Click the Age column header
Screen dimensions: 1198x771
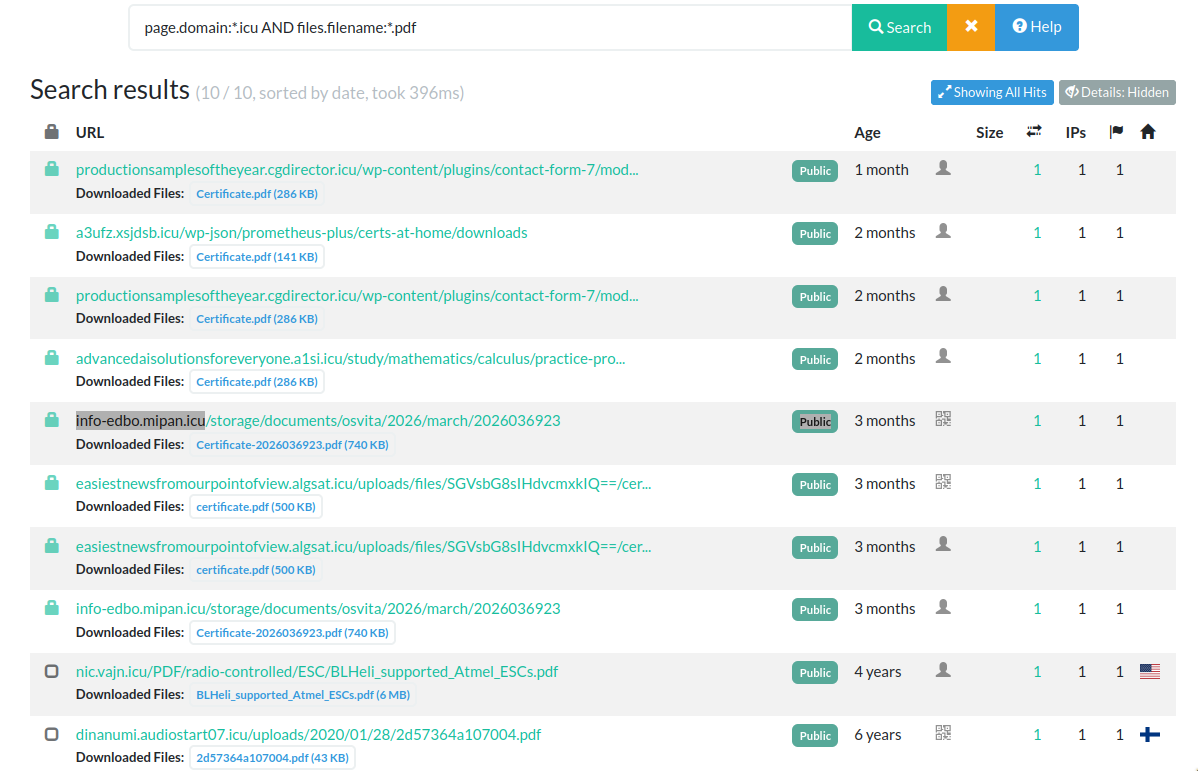tap(867, 132)
